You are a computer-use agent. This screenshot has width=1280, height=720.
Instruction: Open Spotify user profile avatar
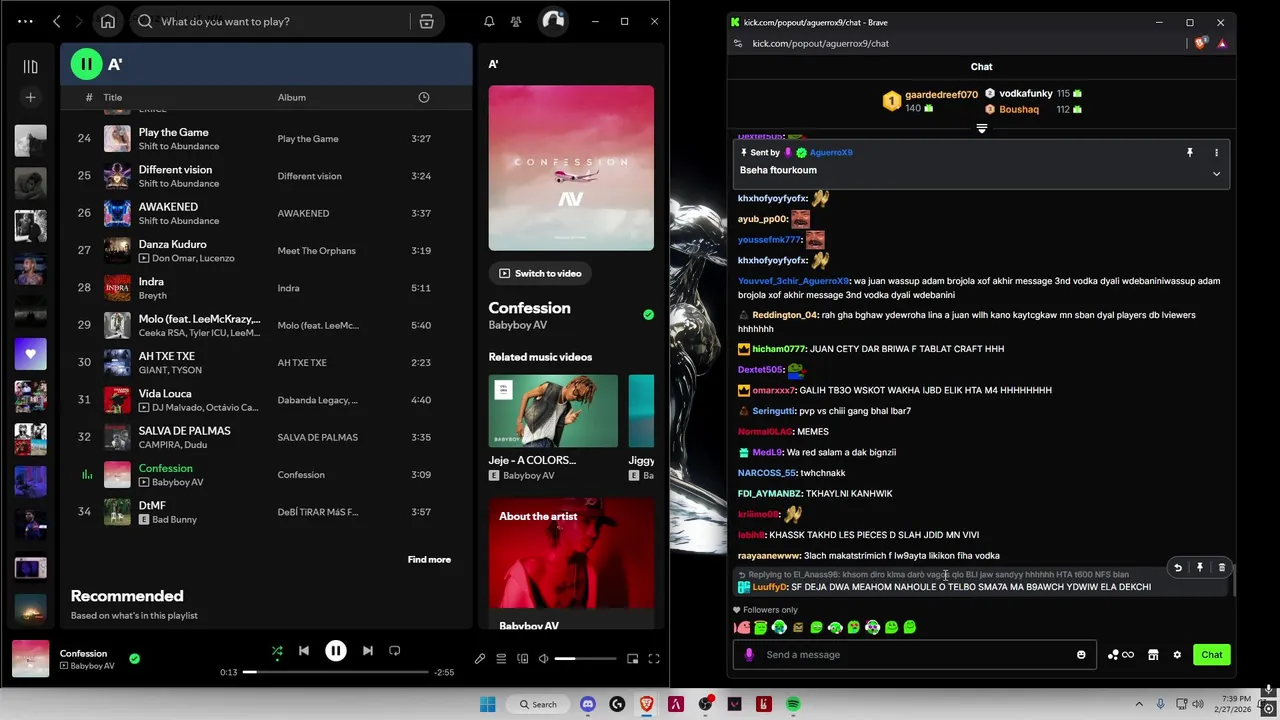[553, 21]
